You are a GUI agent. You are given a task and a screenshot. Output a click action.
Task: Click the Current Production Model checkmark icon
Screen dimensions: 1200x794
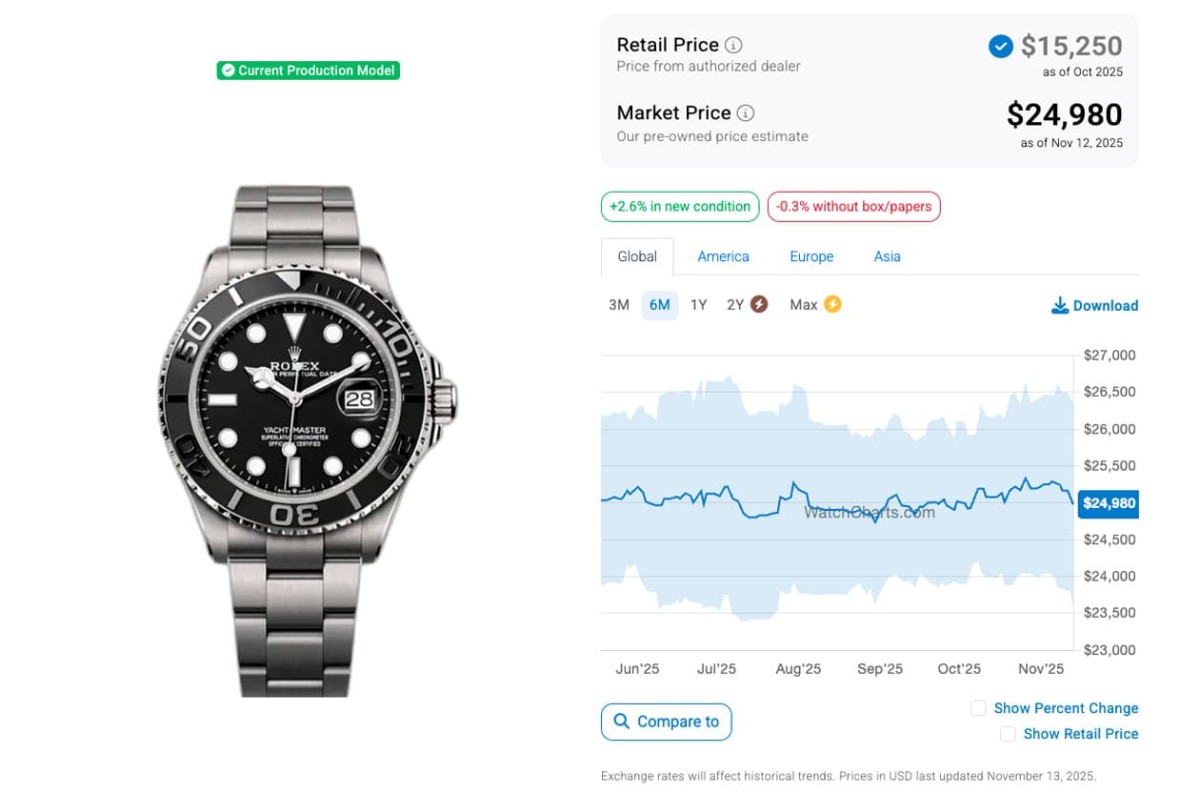tap(228, 70)
